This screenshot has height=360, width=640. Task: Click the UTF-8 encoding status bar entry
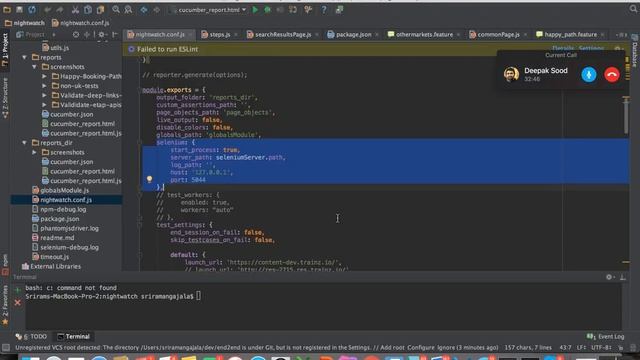[601, 348]
